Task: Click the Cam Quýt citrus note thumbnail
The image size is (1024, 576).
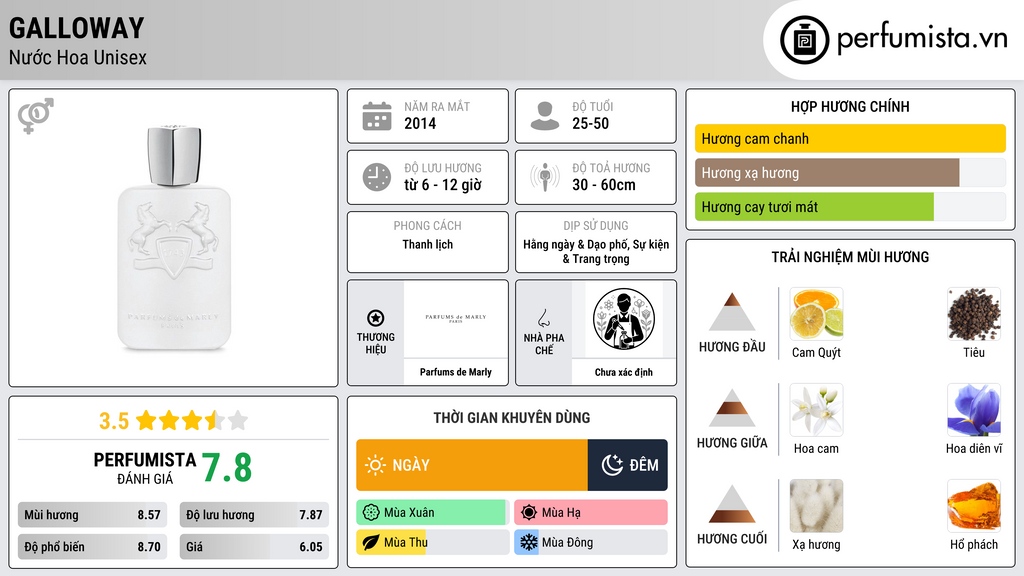Action: (816, 314)
